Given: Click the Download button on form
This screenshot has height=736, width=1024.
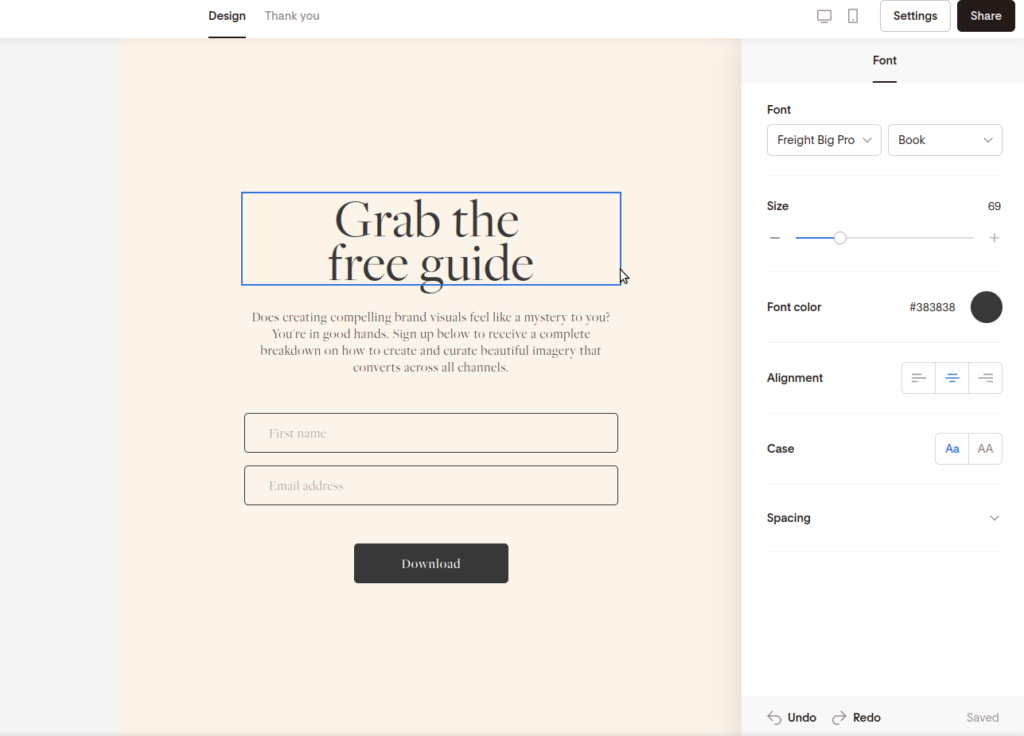Looking at the screenshot, I should (431, 564).
